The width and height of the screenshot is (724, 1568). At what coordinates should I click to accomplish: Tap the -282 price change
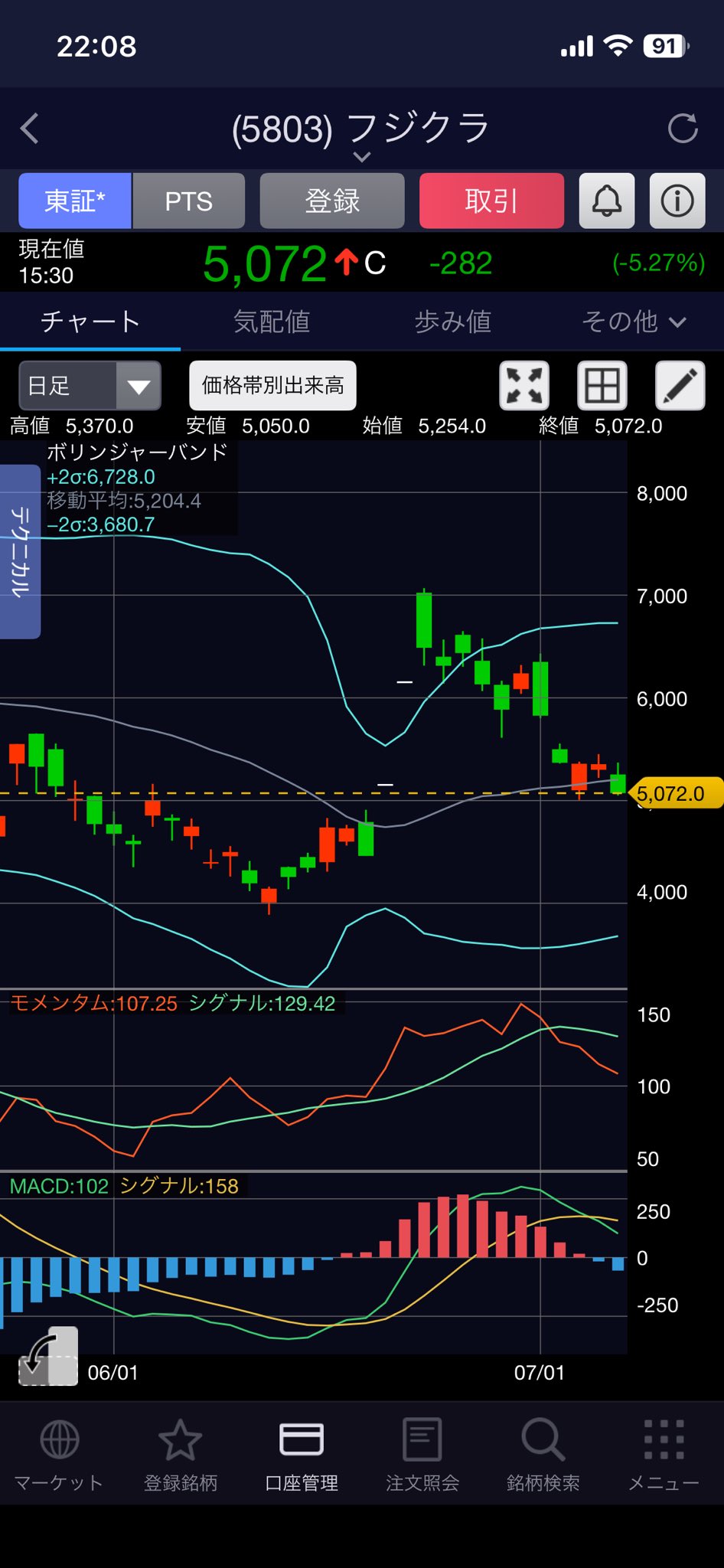coord(461,263)
